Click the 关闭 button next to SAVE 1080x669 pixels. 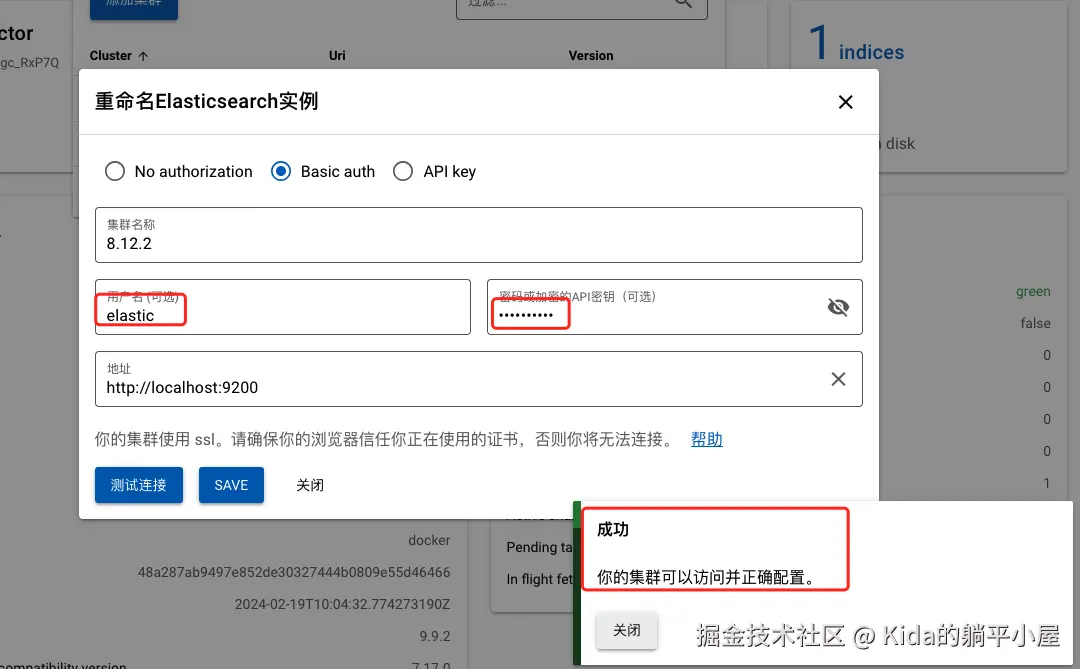click(x=310, y=485)
